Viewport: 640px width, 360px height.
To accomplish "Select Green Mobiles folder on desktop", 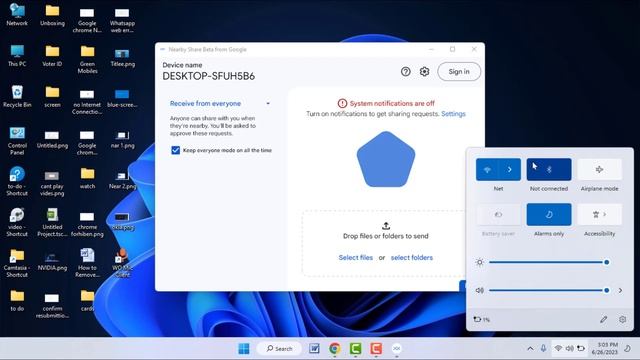I will coord(87,59).
